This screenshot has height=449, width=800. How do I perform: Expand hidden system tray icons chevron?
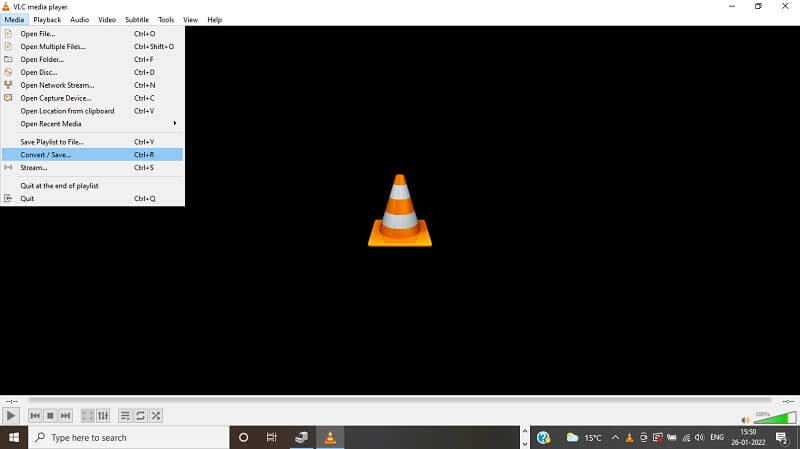pos(615,437)
